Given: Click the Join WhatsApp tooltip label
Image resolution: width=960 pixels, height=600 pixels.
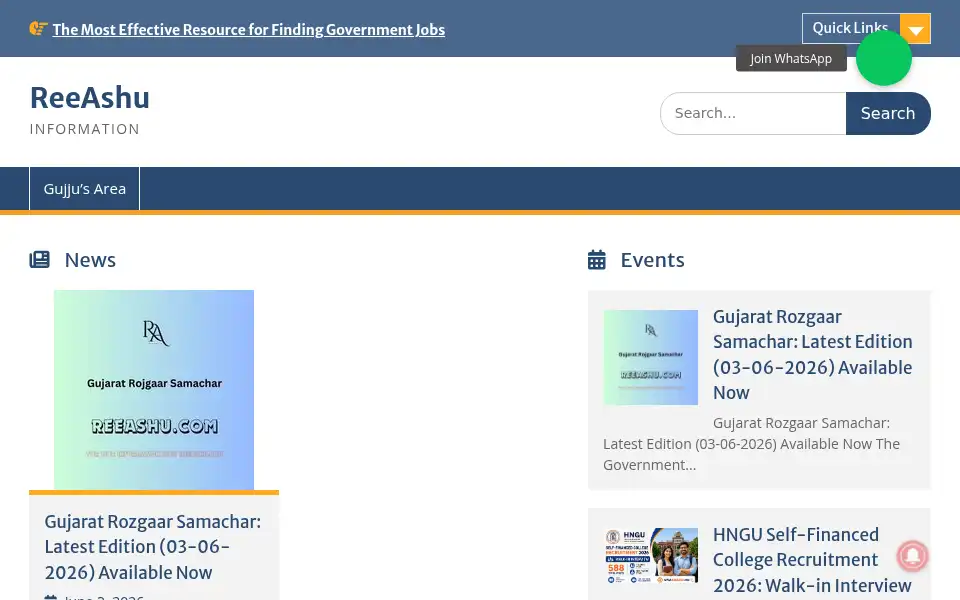Looking at the screenshot, I should 791,58.
